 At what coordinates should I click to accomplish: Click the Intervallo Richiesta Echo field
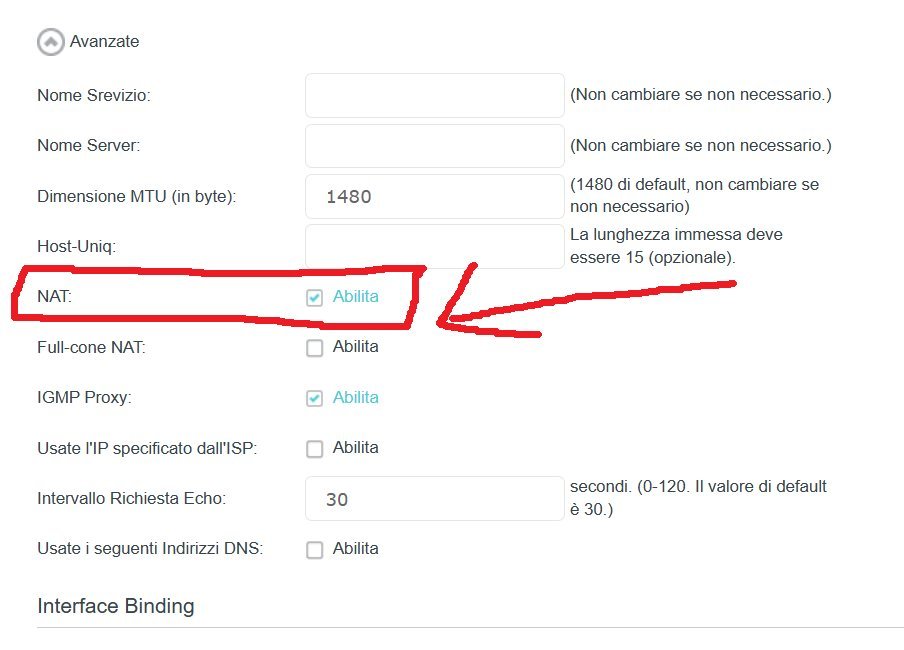435,498
